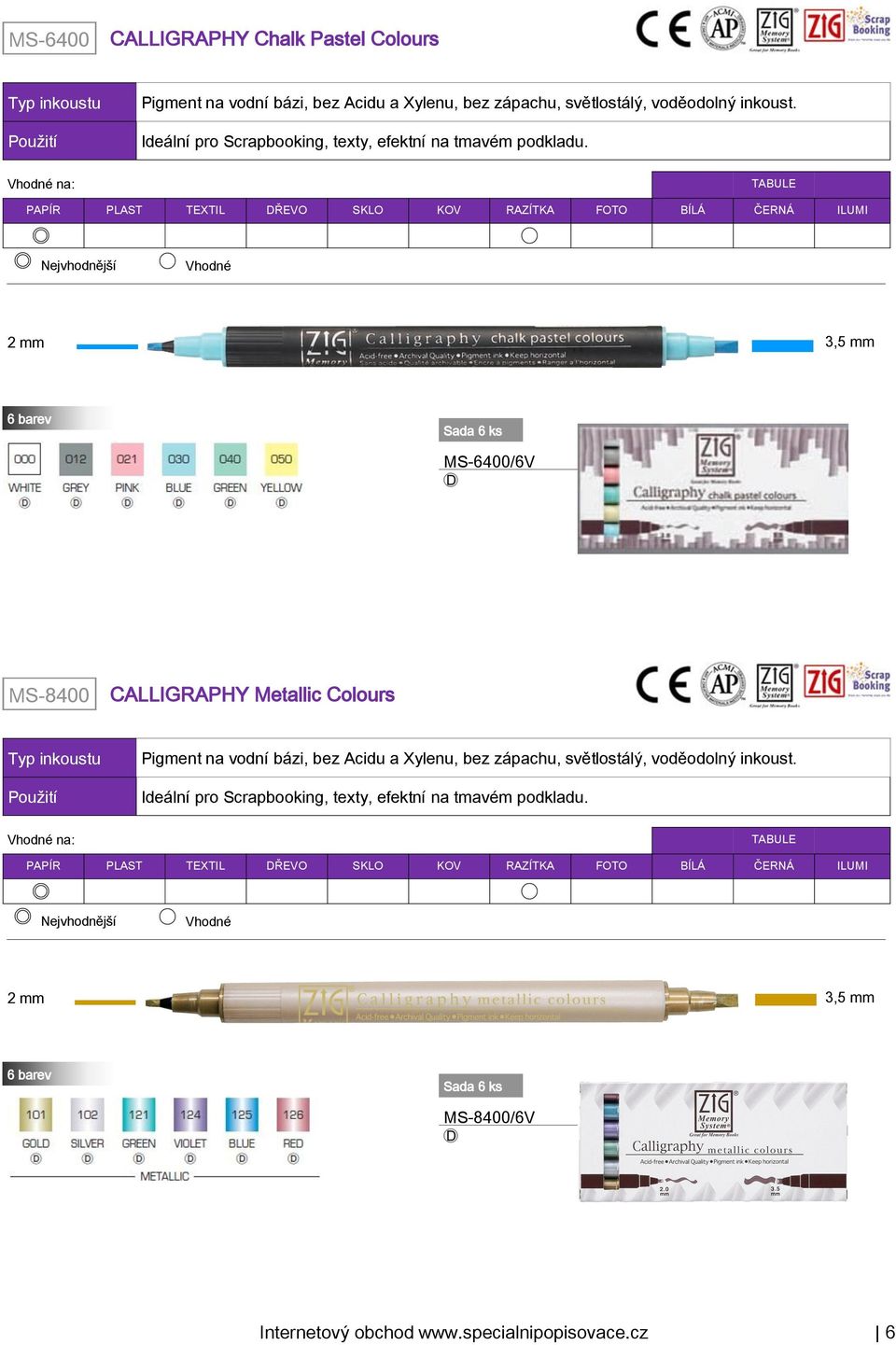This screenshot has height=1345, width=896.
Task: Select the Vhodné legend circle under MS-8400
Action: (168, 917)
